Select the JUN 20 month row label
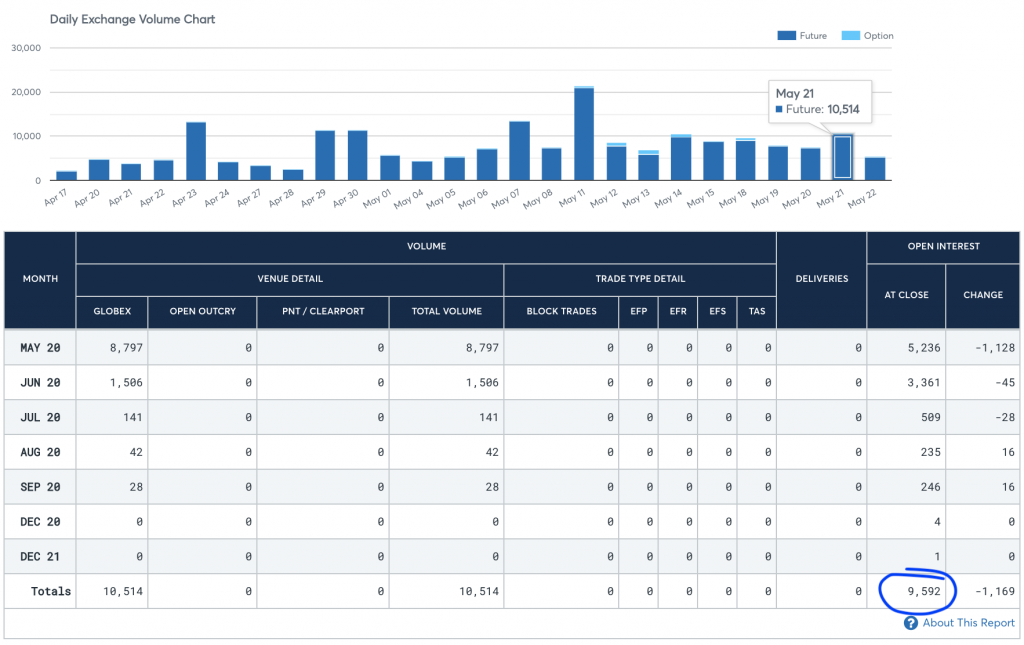This screenshot has width=1024, height=645. (40, 382)
